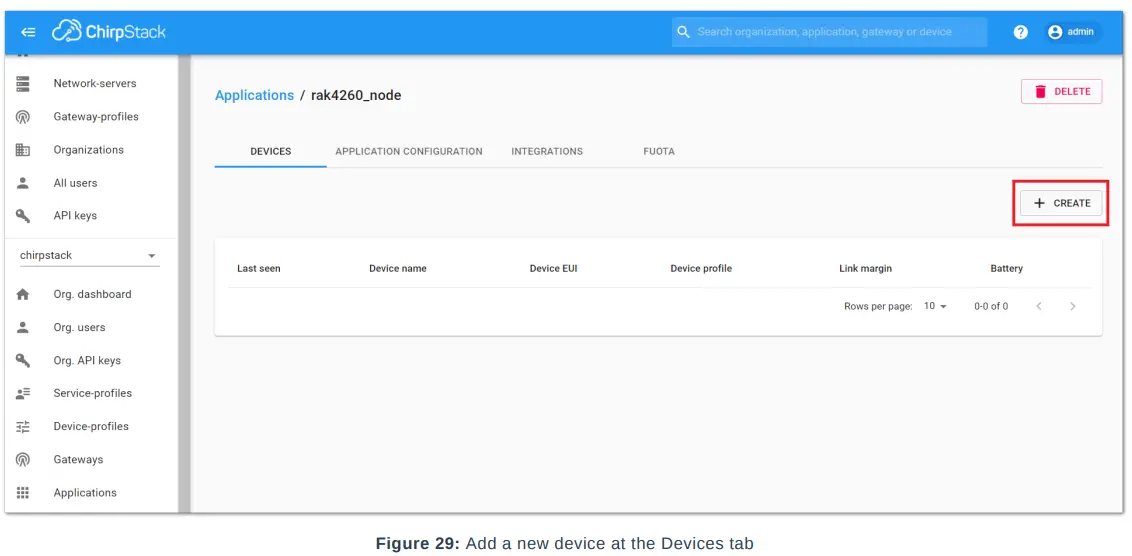The image size is (1132, 556).
Task: Click the Link margin column header
Action: point(866,269)
